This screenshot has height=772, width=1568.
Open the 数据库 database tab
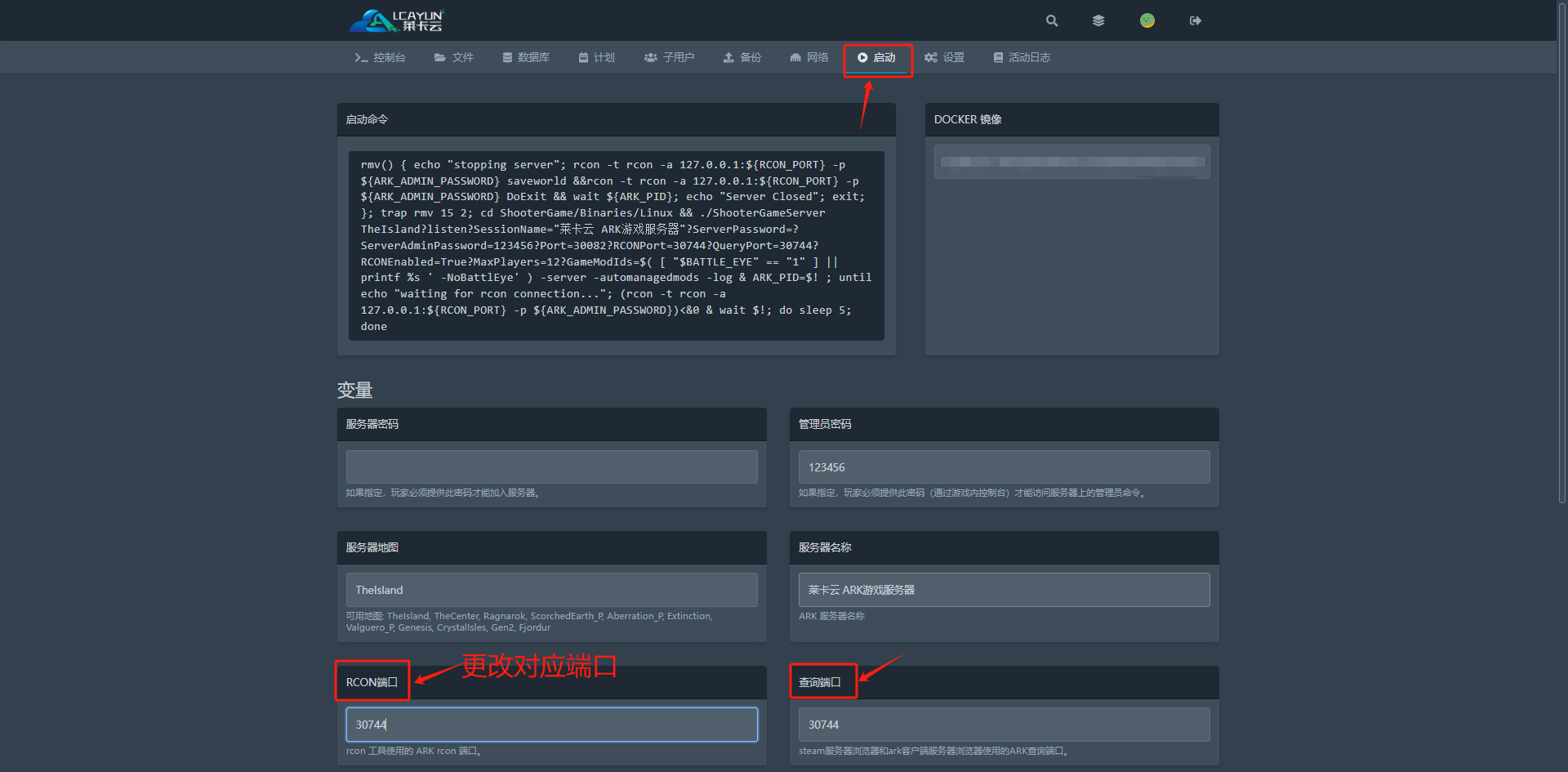click(x=526, y=57)
